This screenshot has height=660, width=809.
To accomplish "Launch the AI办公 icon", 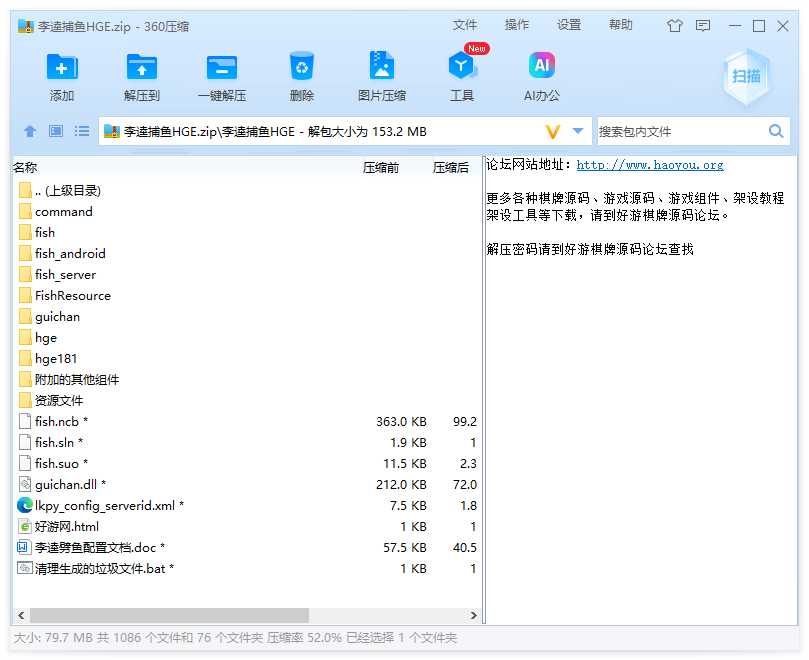I will pos(542,66).
